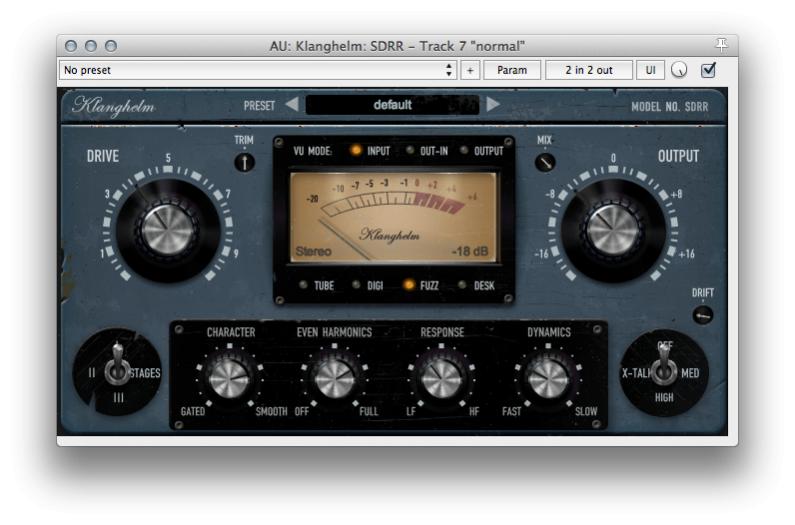Set VU mode to Input
The width and height of the screenshot is (795, 525).
(371, 151)
